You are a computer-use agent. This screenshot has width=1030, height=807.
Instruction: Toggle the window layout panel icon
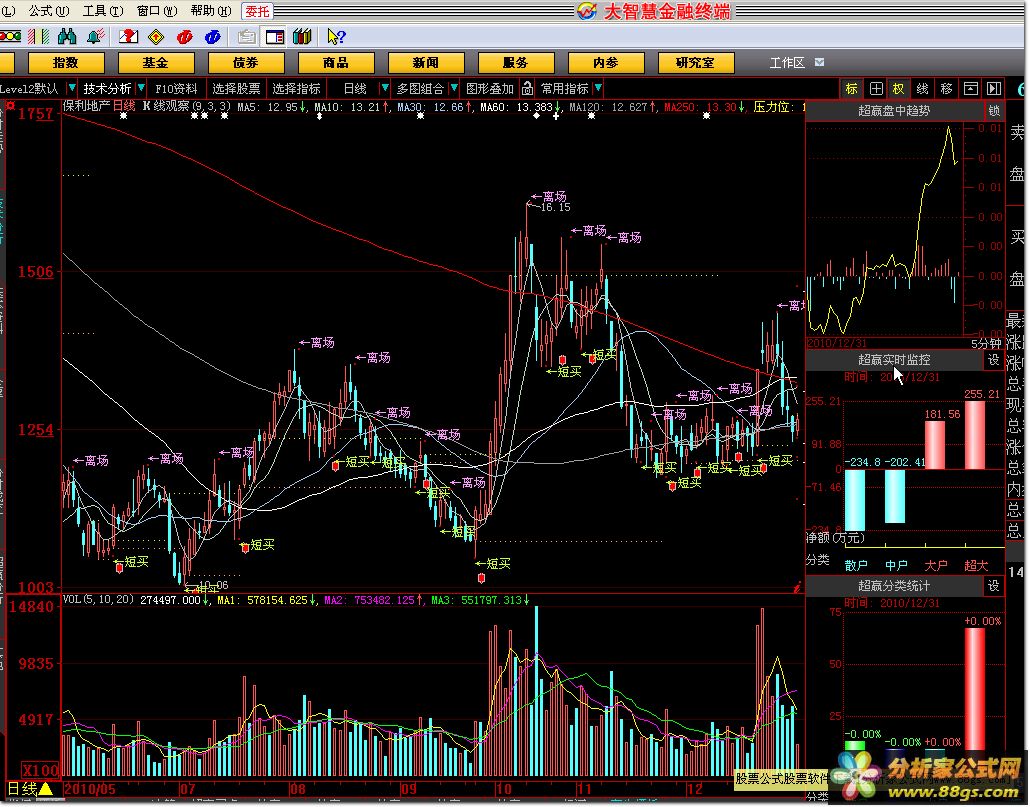[x=275, y=37]
